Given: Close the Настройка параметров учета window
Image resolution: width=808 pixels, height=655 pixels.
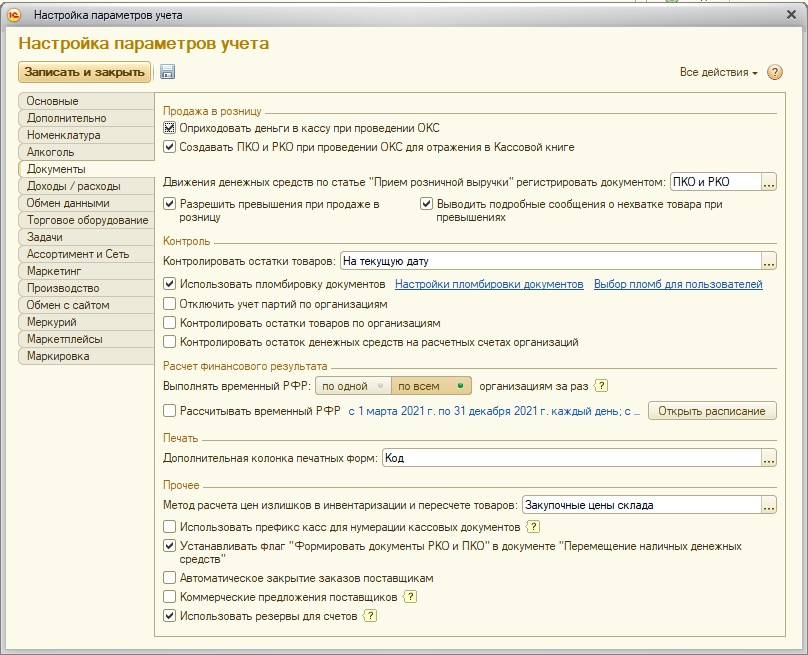Looking at the screenshot, I should click(x=792, y=15).
